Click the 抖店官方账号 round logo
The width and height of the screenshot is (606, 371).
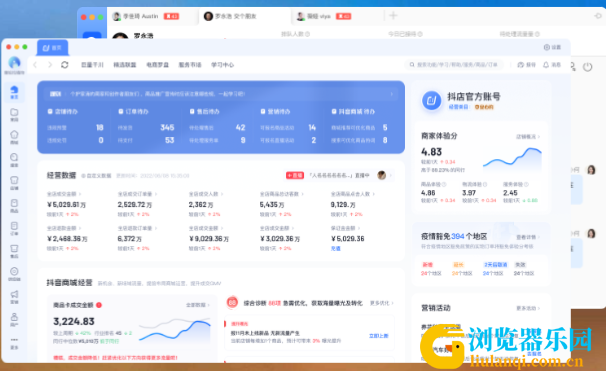(431, 100)
